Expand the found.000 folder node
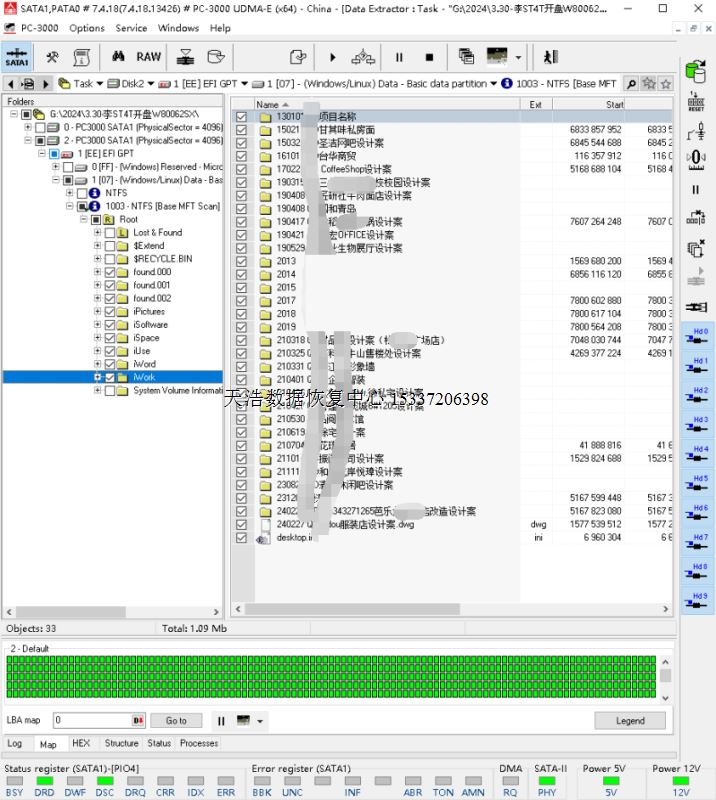Viewport: 716px width, 800px height. tap(97, 272)
